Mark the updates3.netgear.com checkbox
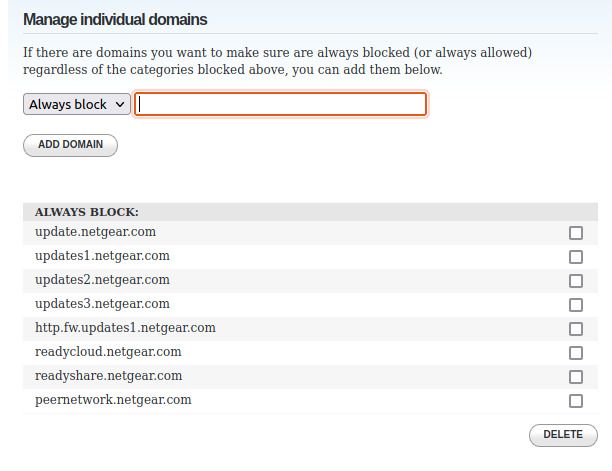 click(x=576, y=305)
